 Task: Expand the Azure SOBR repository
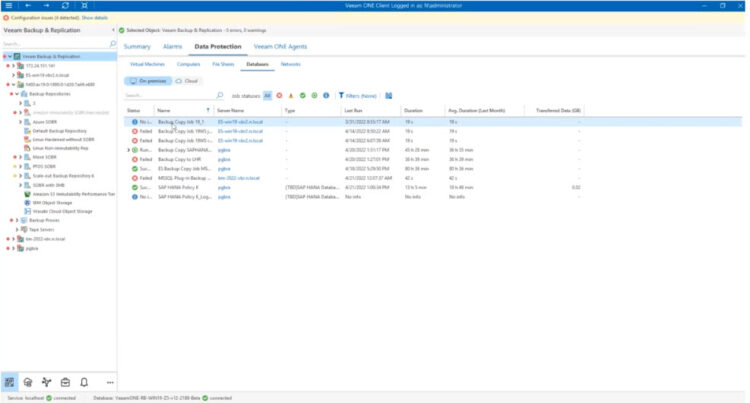click(21, 122)
